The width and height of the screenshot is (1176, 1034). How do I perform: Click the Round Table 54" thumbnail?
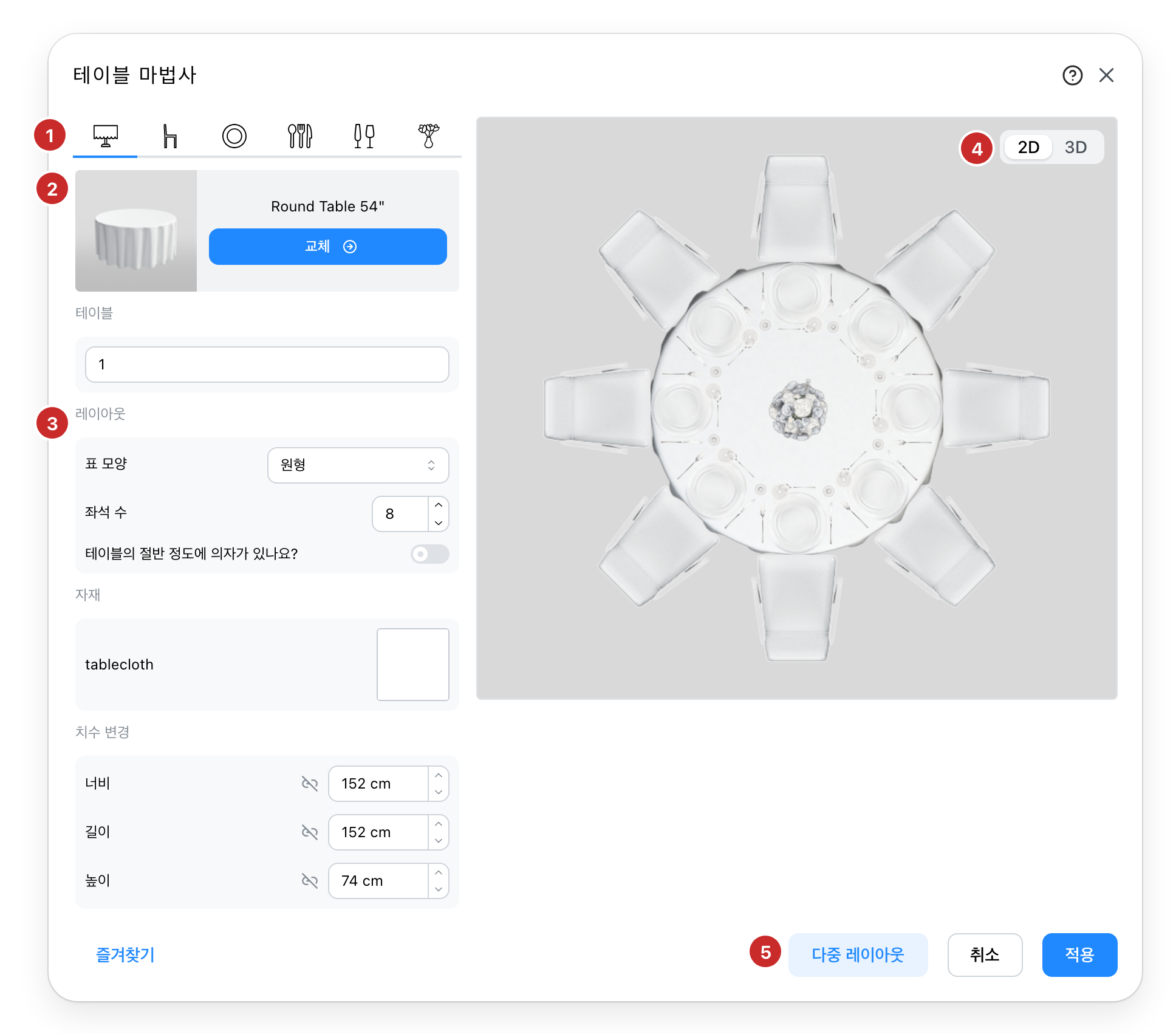pyautogui.click(x=136, y=231)
